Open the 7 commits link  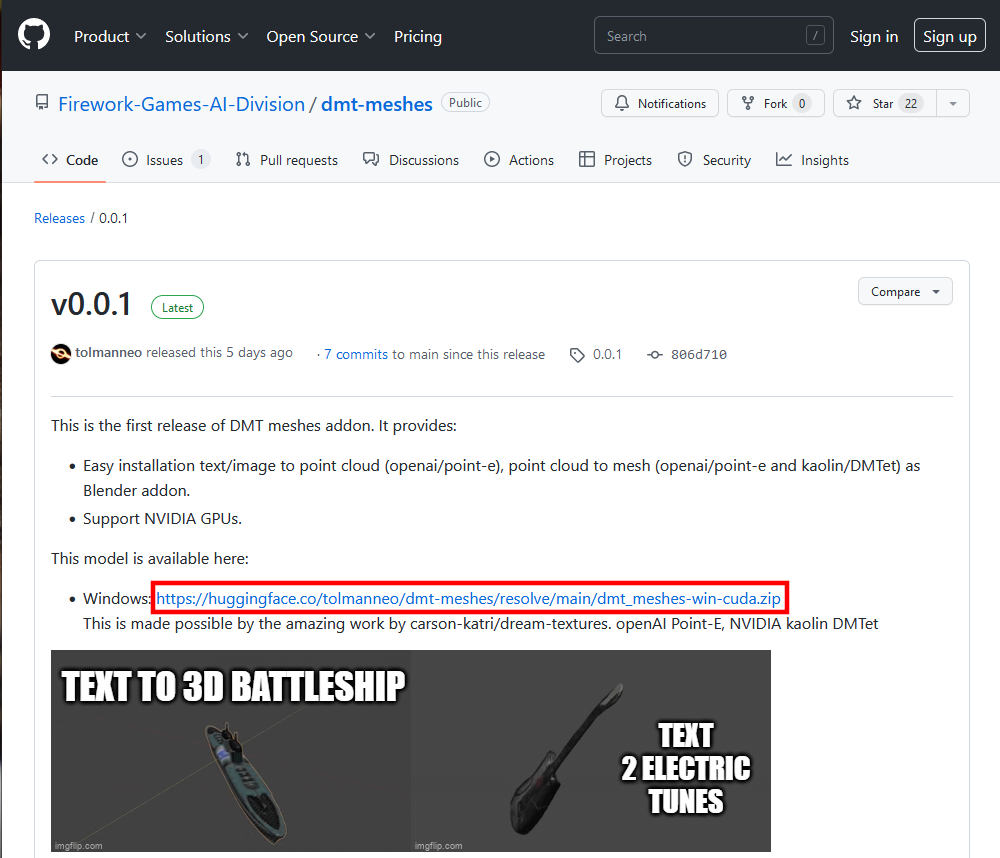(356, 354)
